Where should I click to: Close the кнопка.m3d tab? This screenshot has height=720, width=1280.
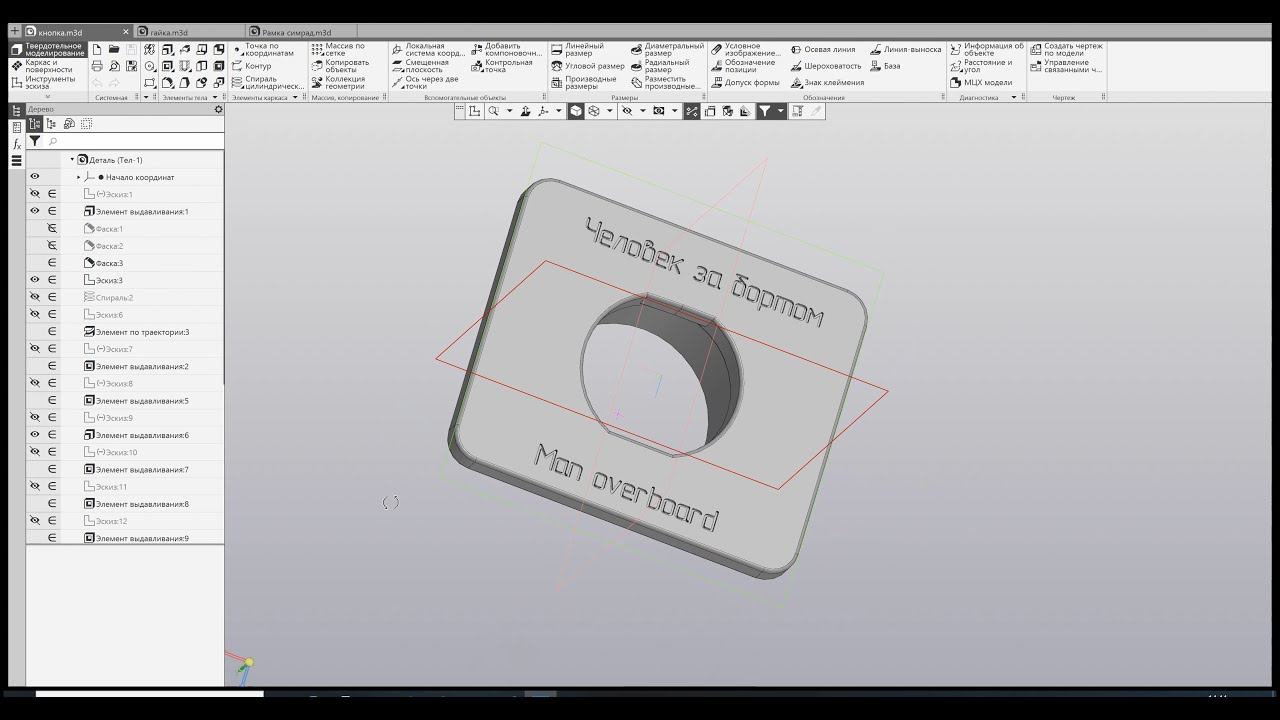128,32
